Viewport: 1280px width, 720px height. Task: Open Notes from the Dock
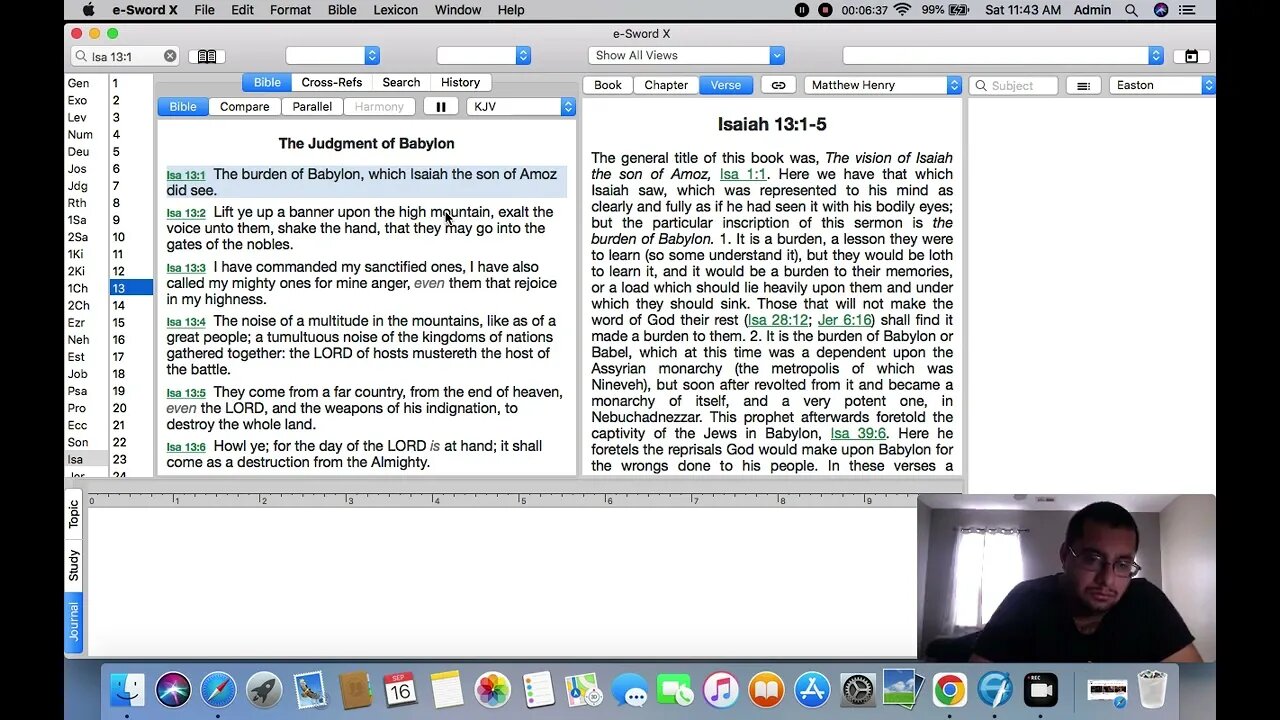pyautogui.click(x=446, y=690)
